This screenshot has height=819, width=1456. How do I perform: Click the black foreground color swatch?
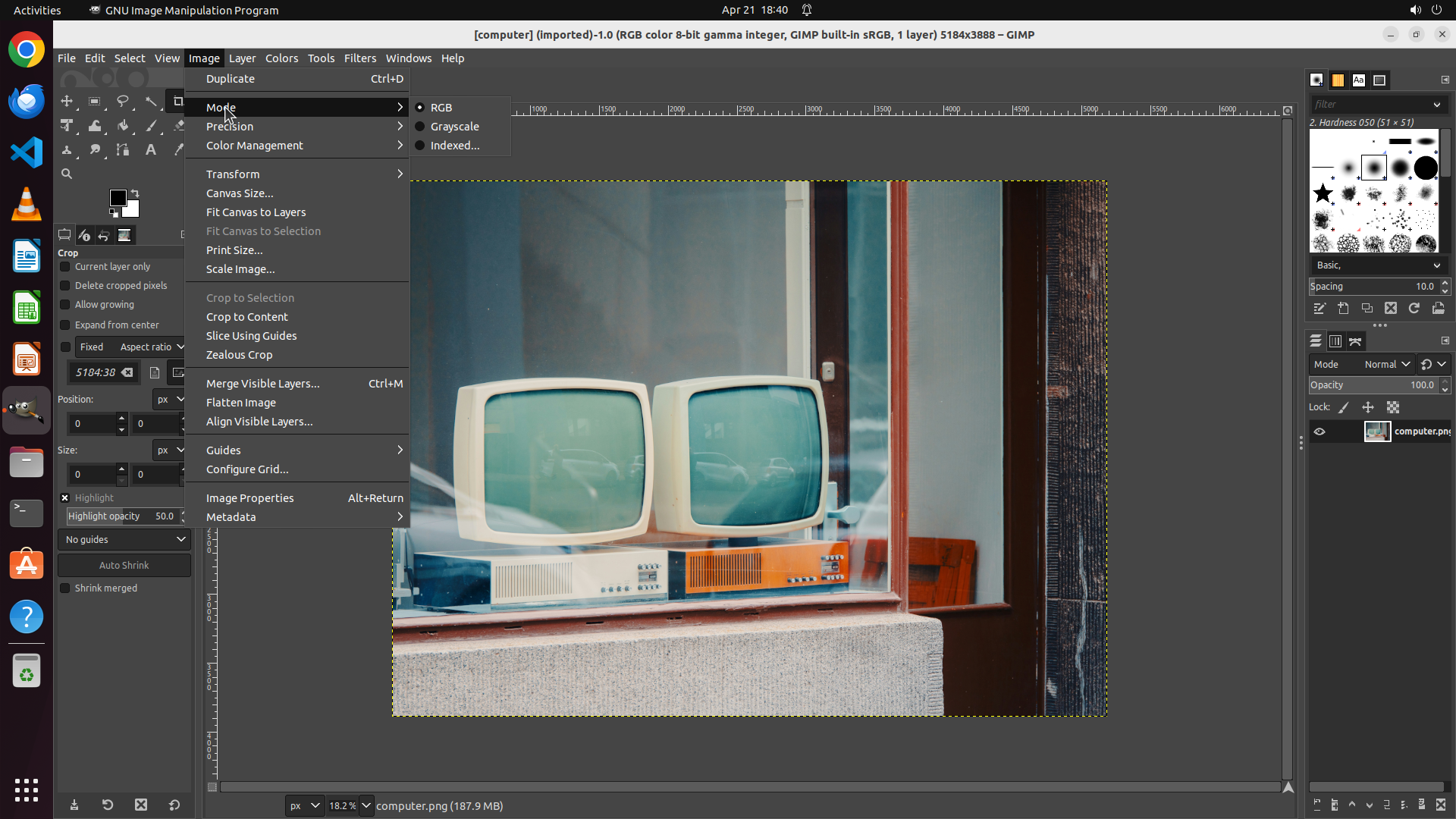click(118, 198)
